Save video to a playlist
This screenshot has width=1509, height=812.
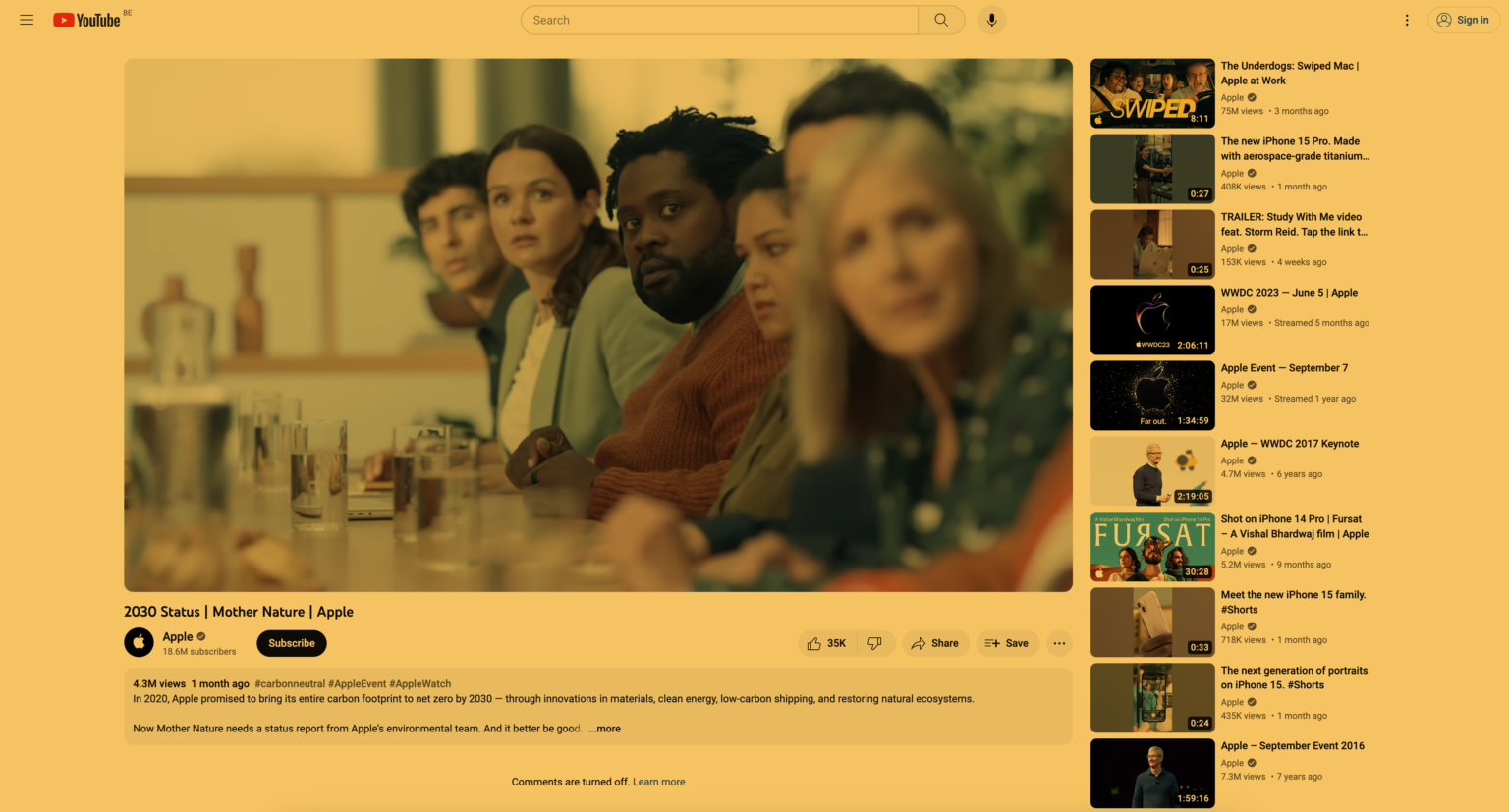click(x=1006, y=643)
